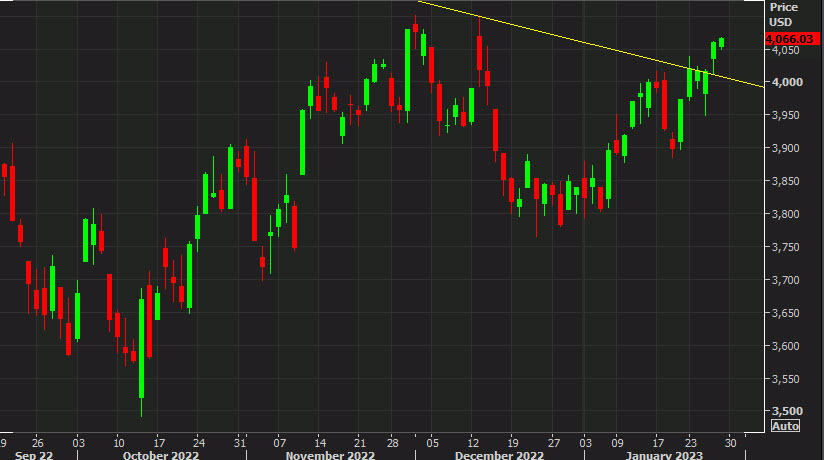The image size is (824, 460).
Task: Select the 30 date tick in January
Action: coord(729,440)
